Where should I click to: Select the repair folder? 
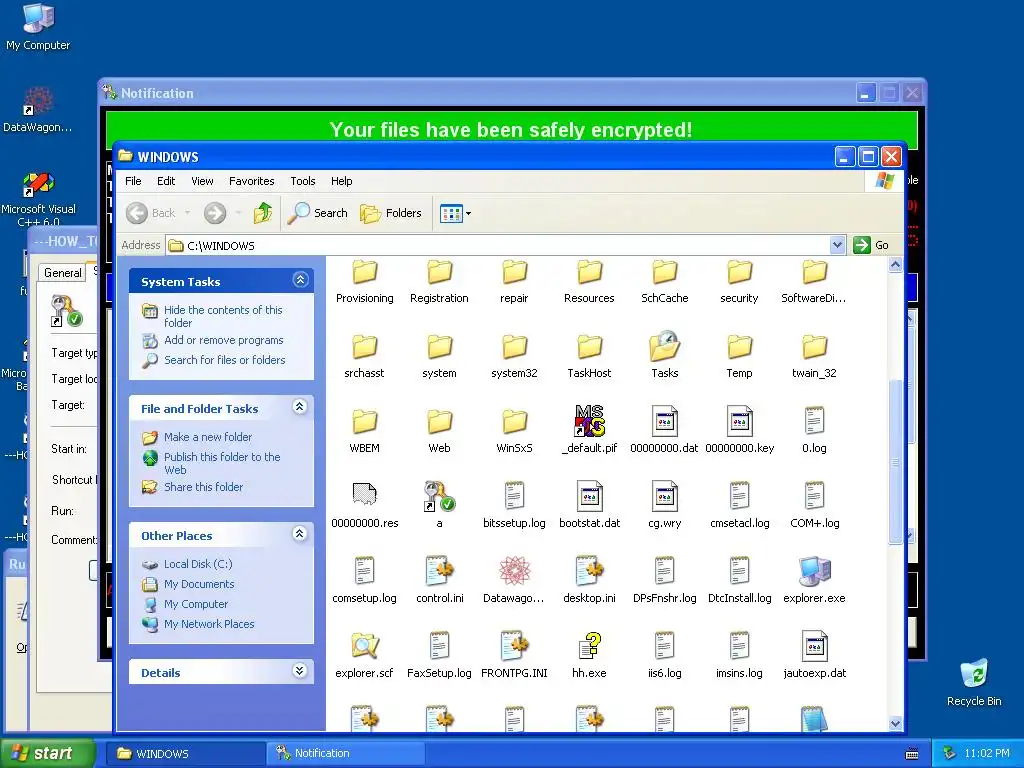[x=514, y=282]
